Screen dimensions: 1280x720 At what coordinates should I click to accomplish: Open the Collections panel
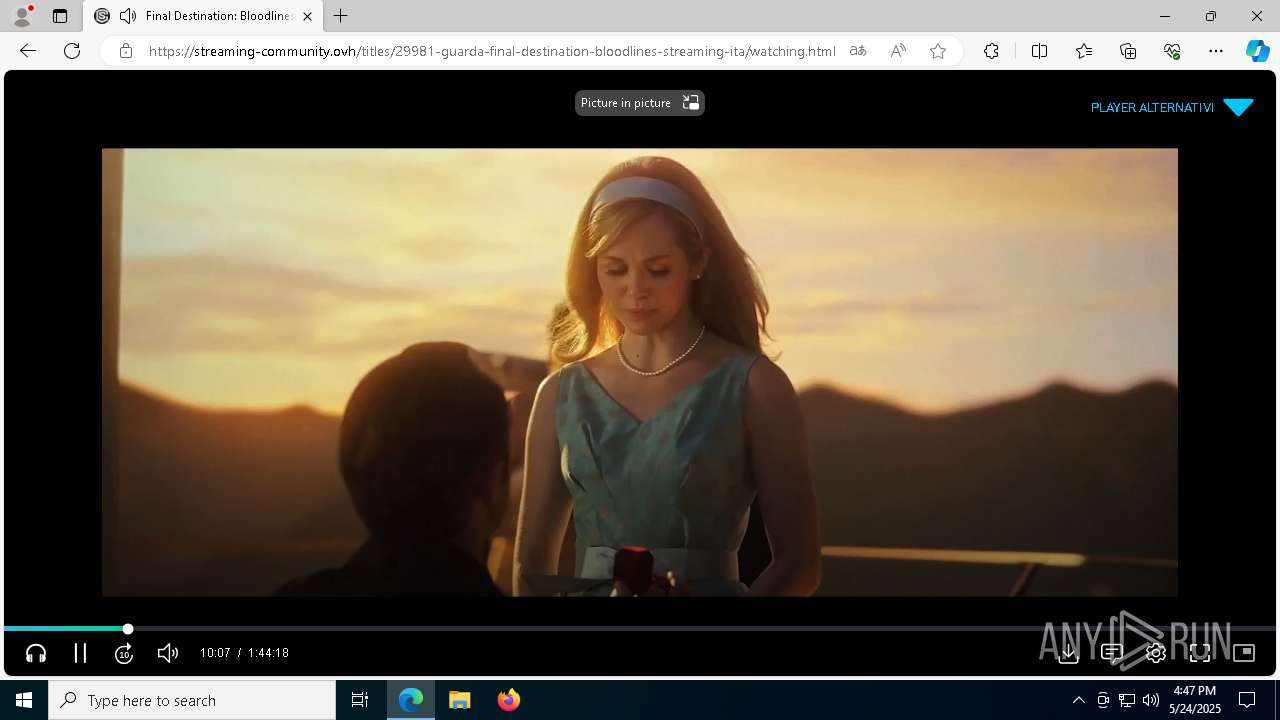coord(1128,51)
